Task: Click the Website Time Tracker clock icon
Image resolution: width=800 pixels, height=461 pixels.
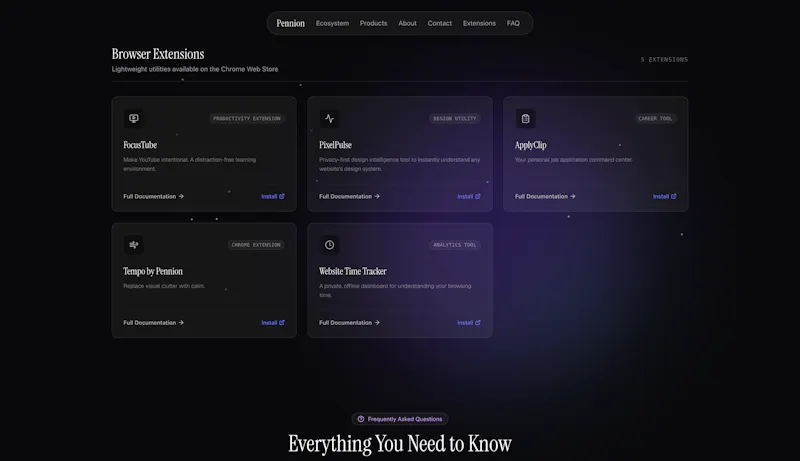Action: [x=330, y=245]
